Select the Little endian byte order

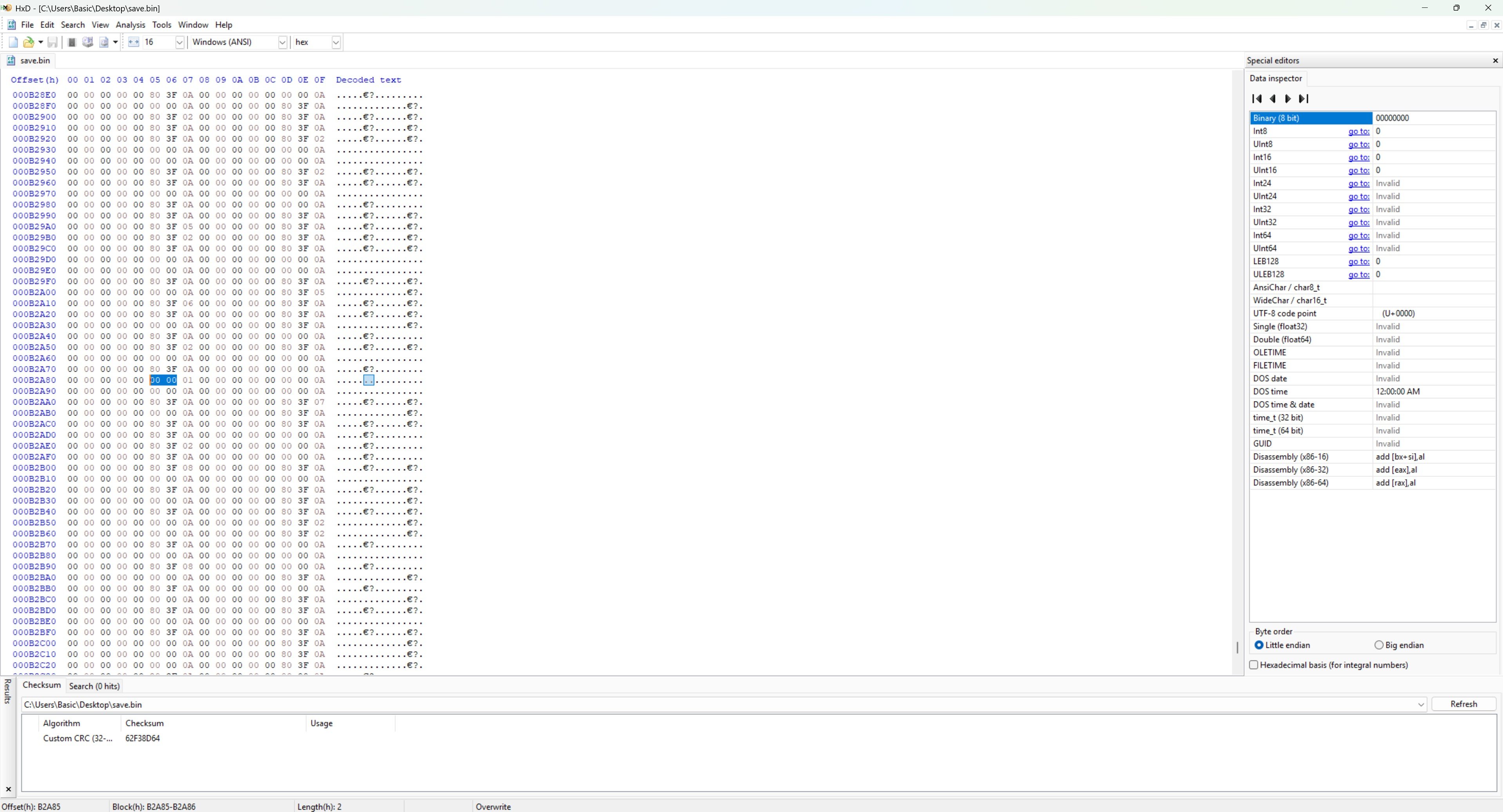1282,645
